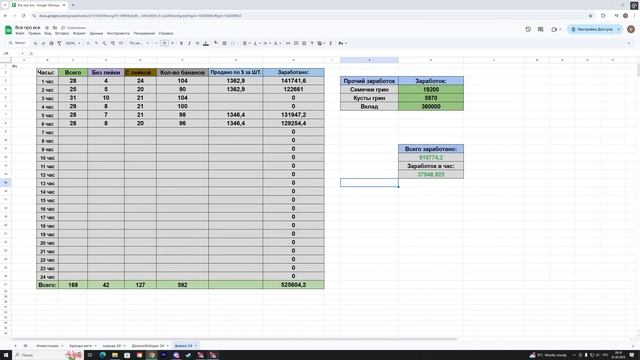
Task: Open a new browser tab
Action: tap(73, 5)
